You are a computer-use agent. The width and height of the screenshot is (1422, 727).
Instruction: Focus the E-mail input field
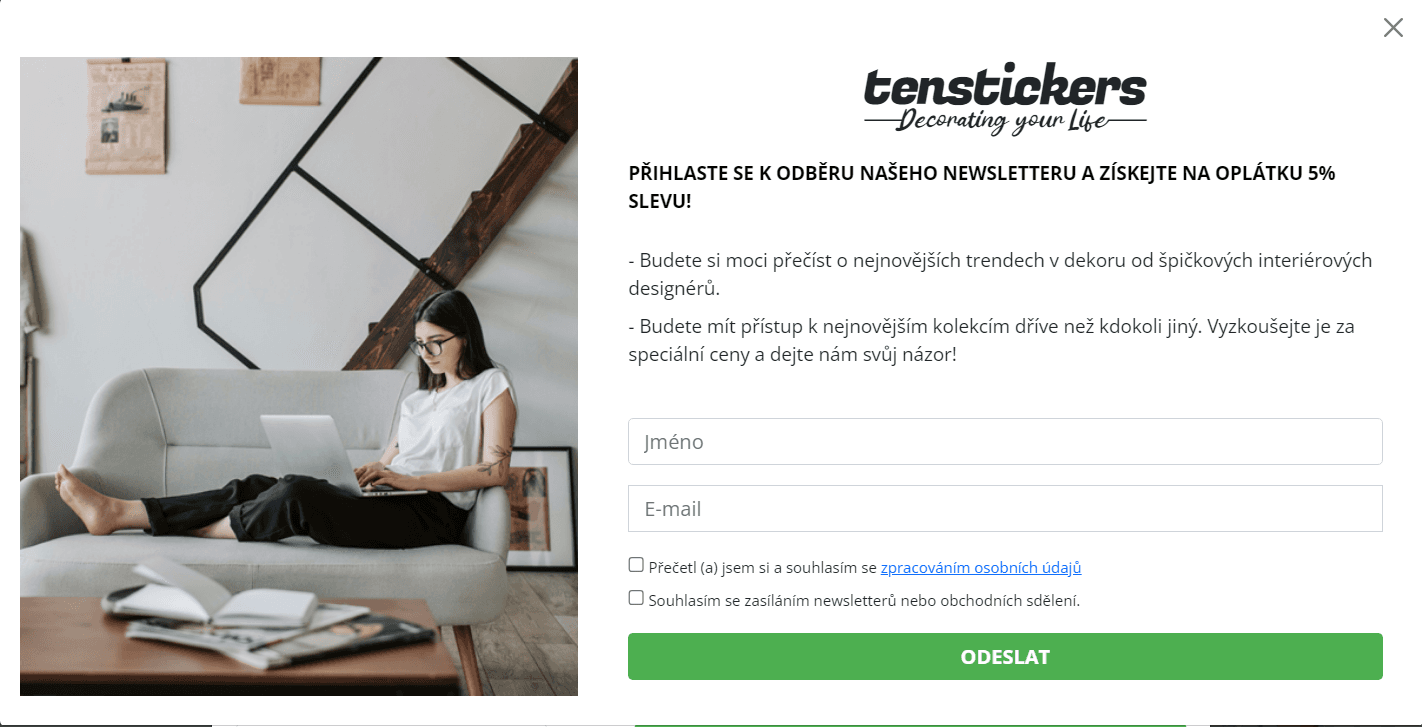1005,509
